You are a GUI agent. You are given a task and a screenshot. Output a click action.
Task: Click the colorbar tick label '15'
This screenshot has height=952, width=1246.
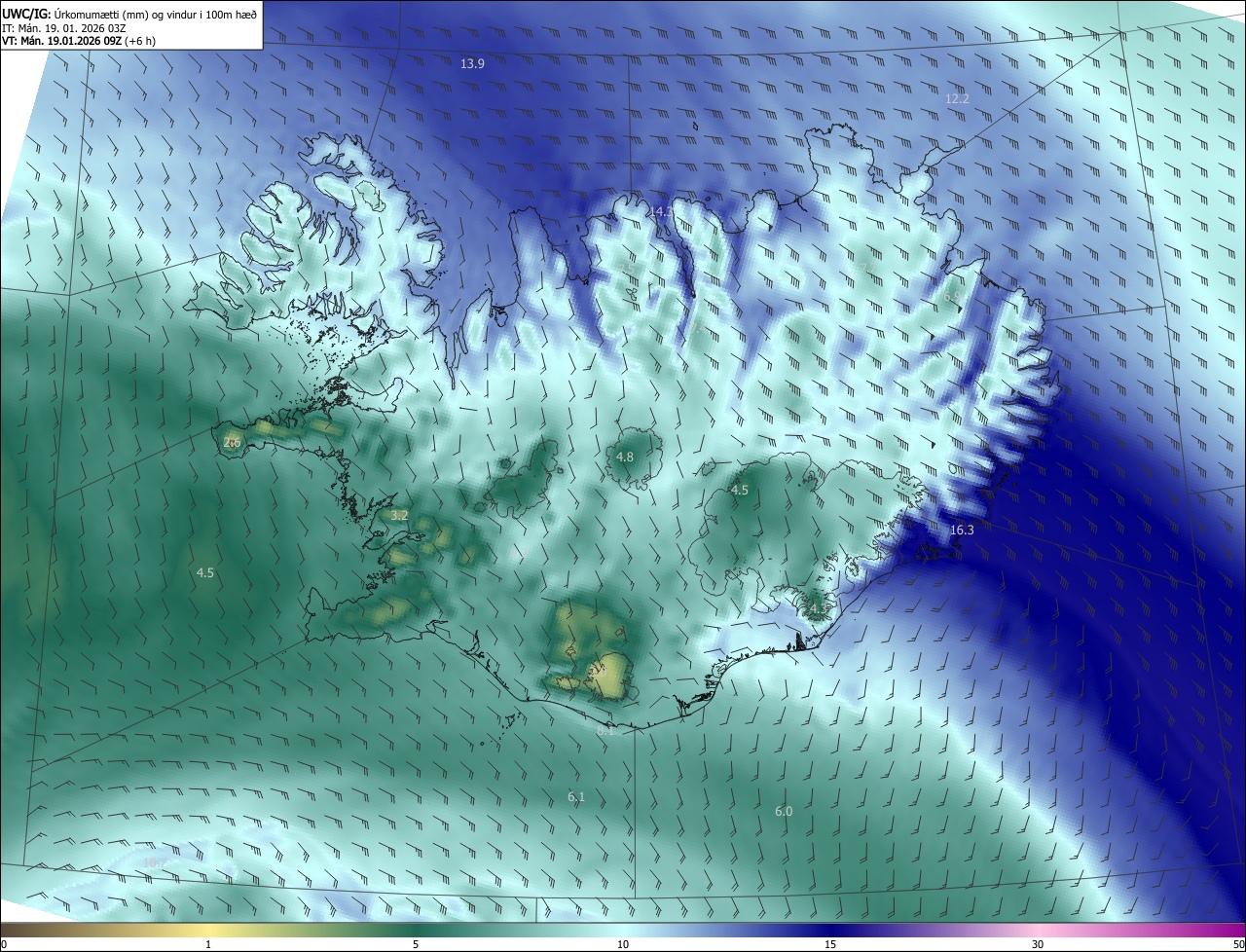(831, 944)
